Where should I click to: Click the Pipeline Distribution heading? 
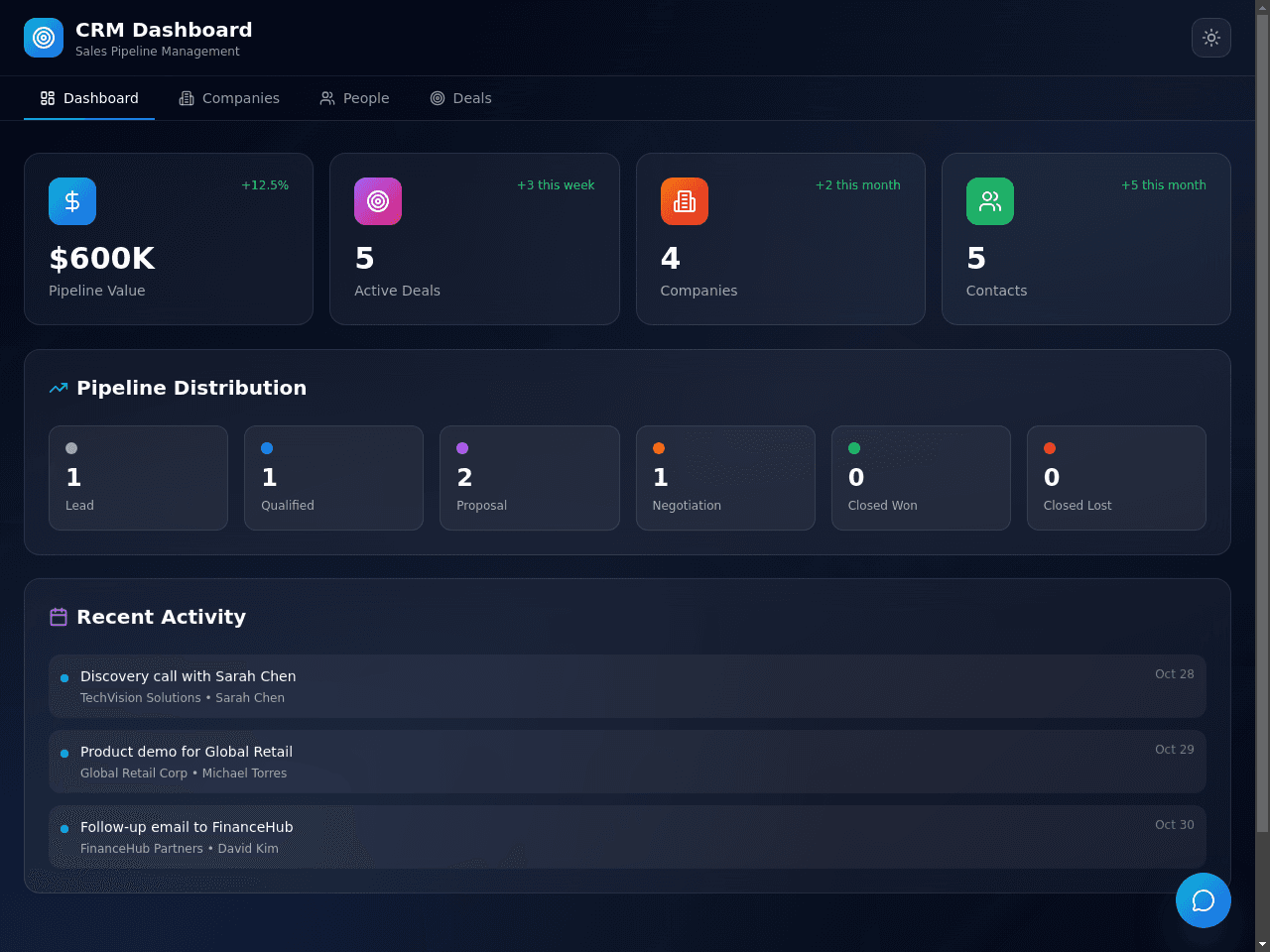click(191, 388)
